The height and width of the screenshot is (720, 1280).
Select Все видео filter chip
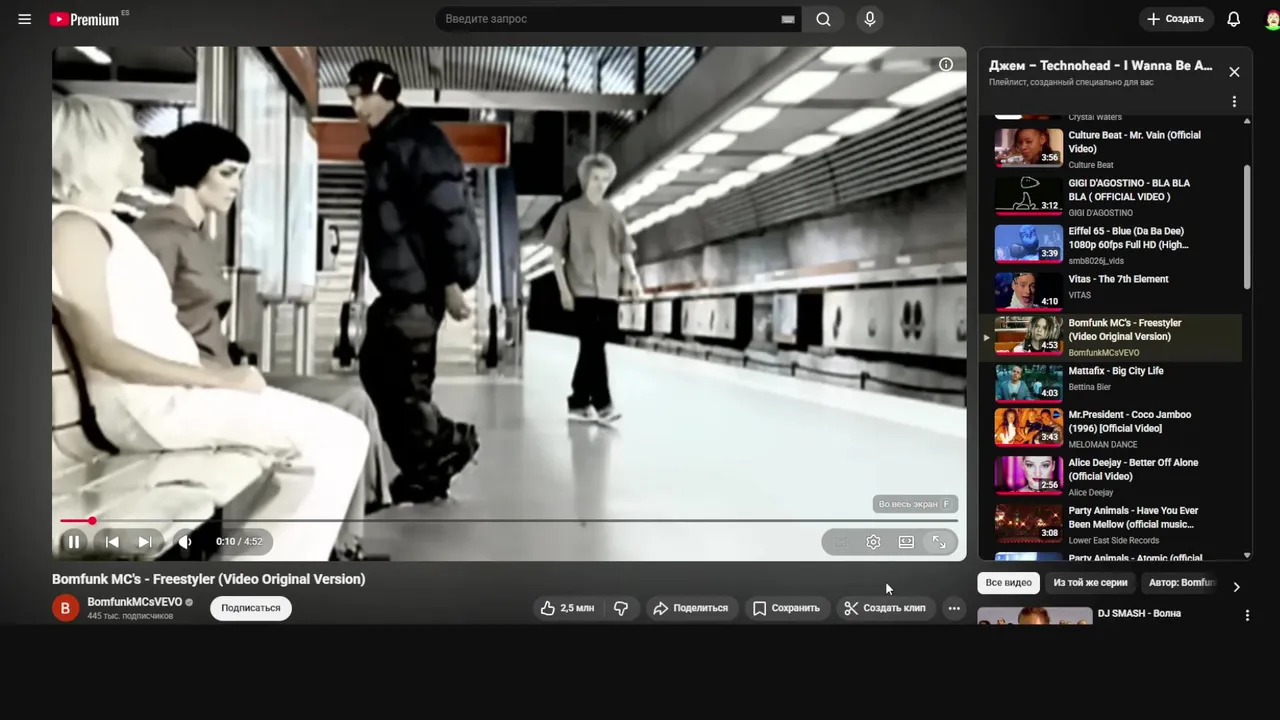[1008, 583]
